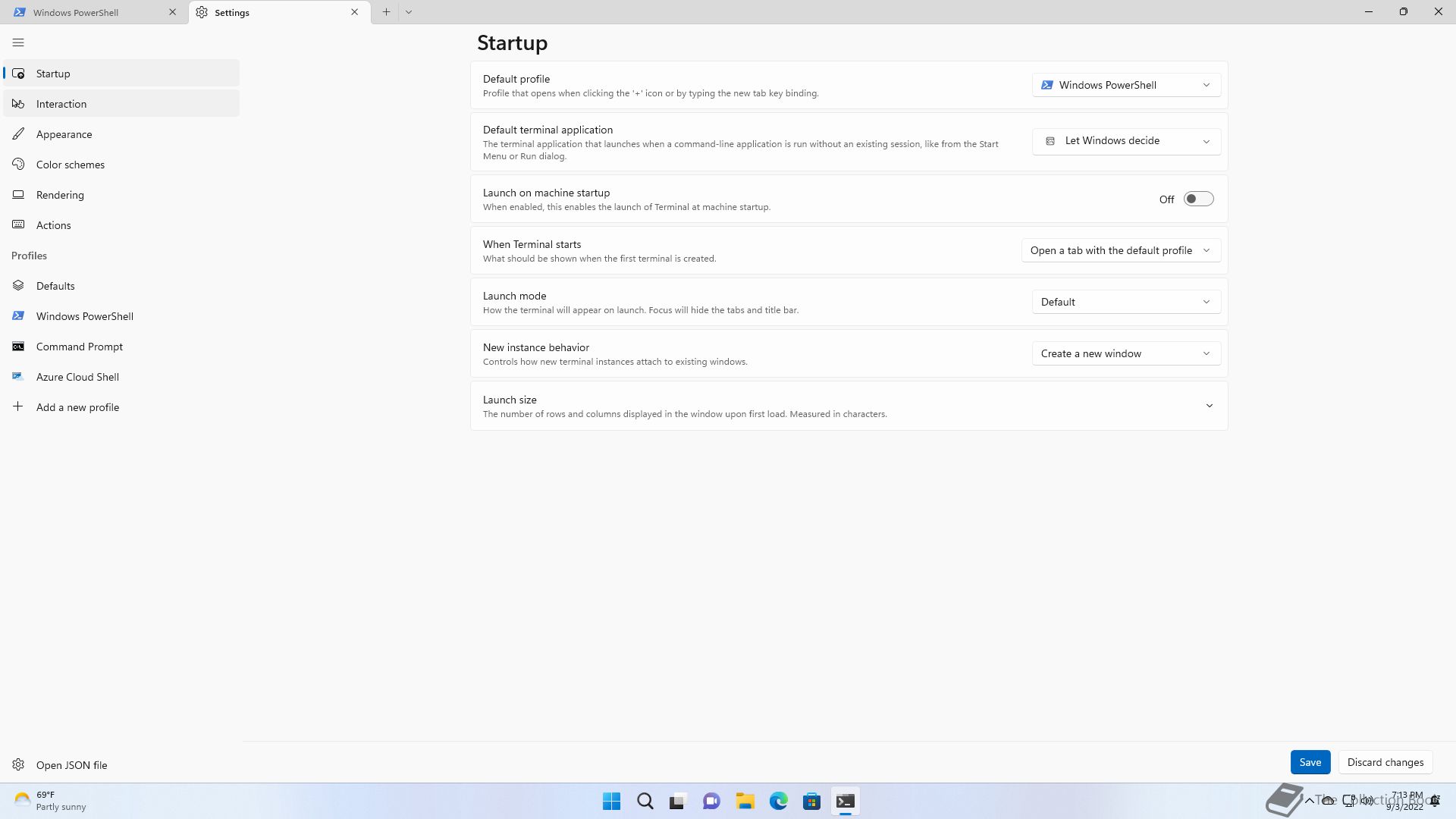1456x819 pixels.
Task: Click Add a new profile plus icon
Action: (x=18, y=407)
